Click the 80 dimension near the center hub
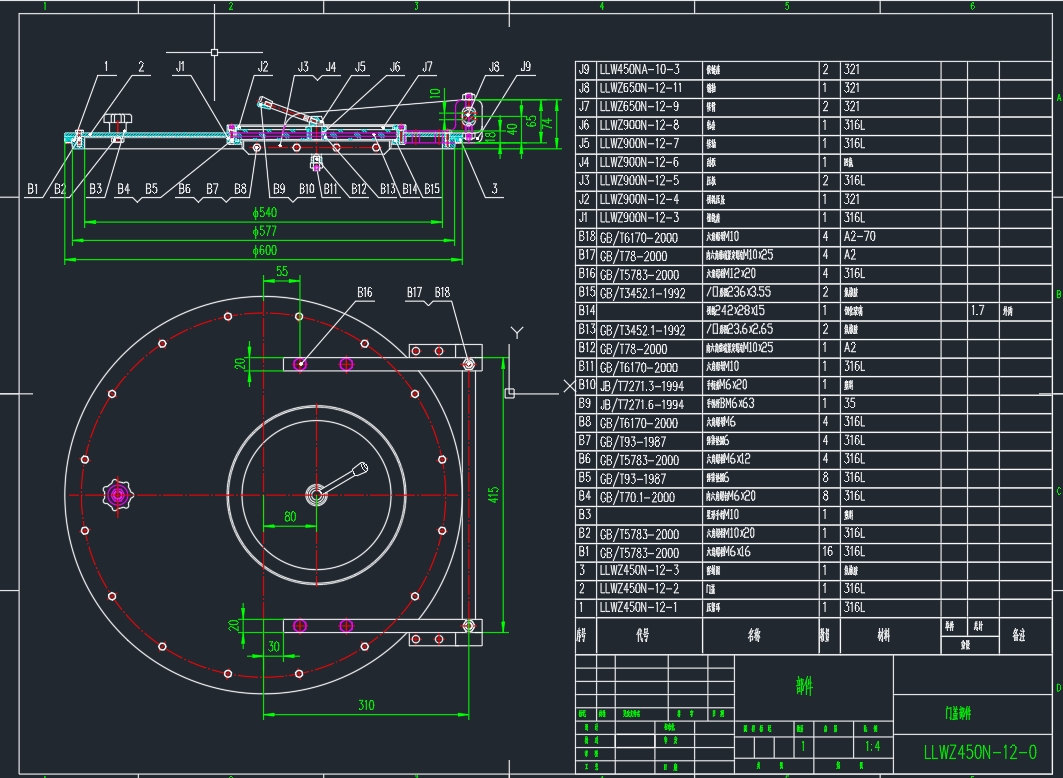The image size is (1063, 778). (290, 516)
